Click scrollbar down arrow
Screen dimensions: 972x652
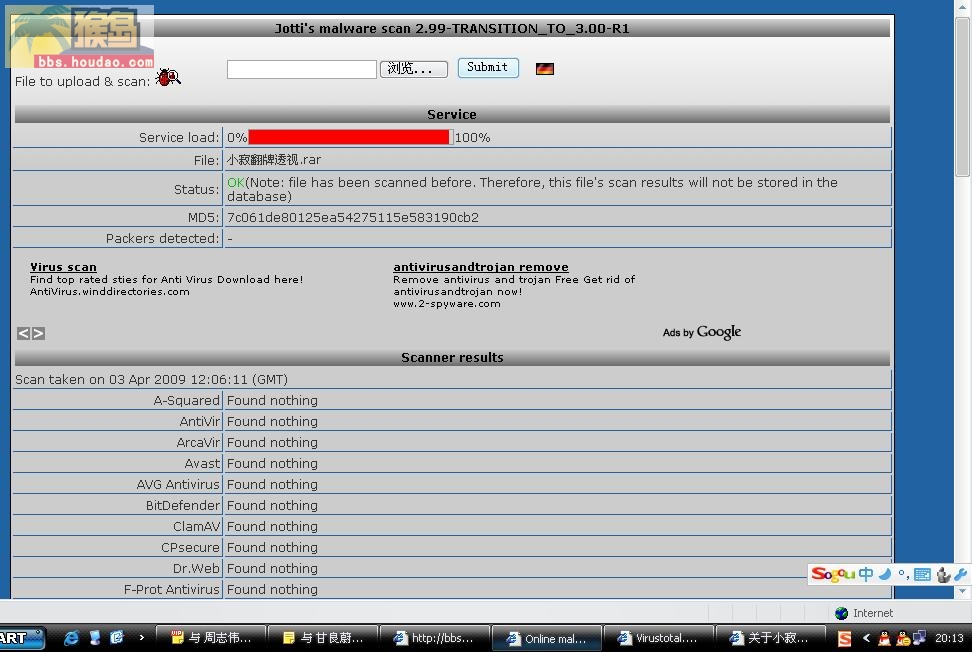tap(962, 592)
